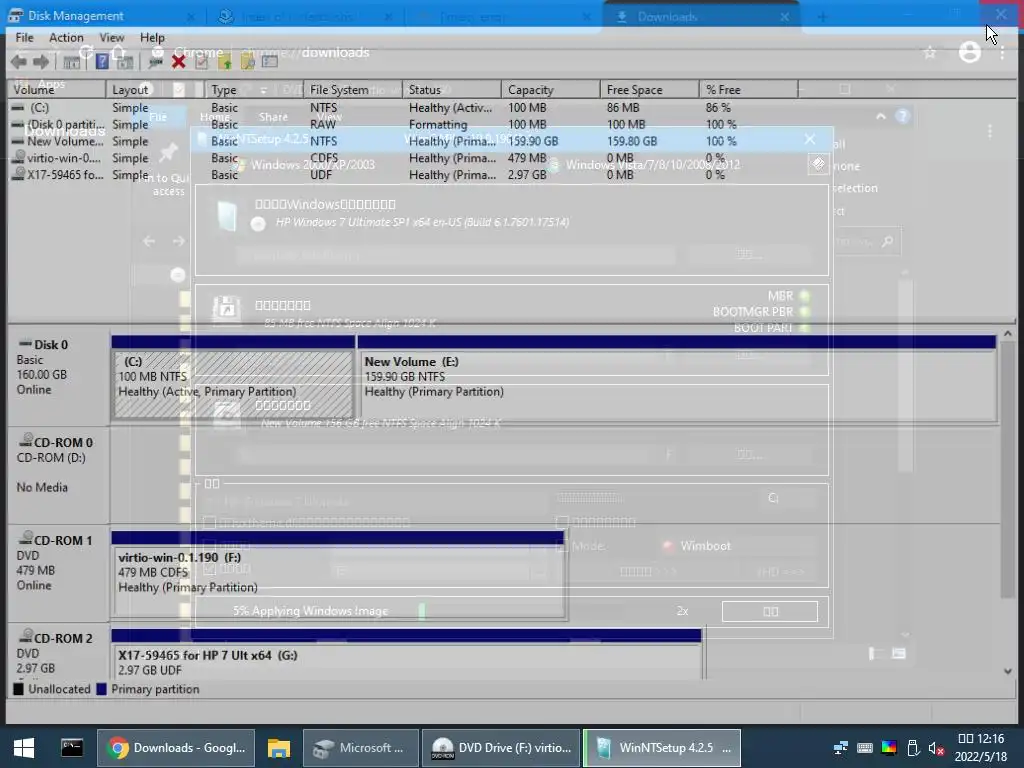Open the View menu in Disk Management
This screenshot has width=1024, height=768.
[112, 37]
